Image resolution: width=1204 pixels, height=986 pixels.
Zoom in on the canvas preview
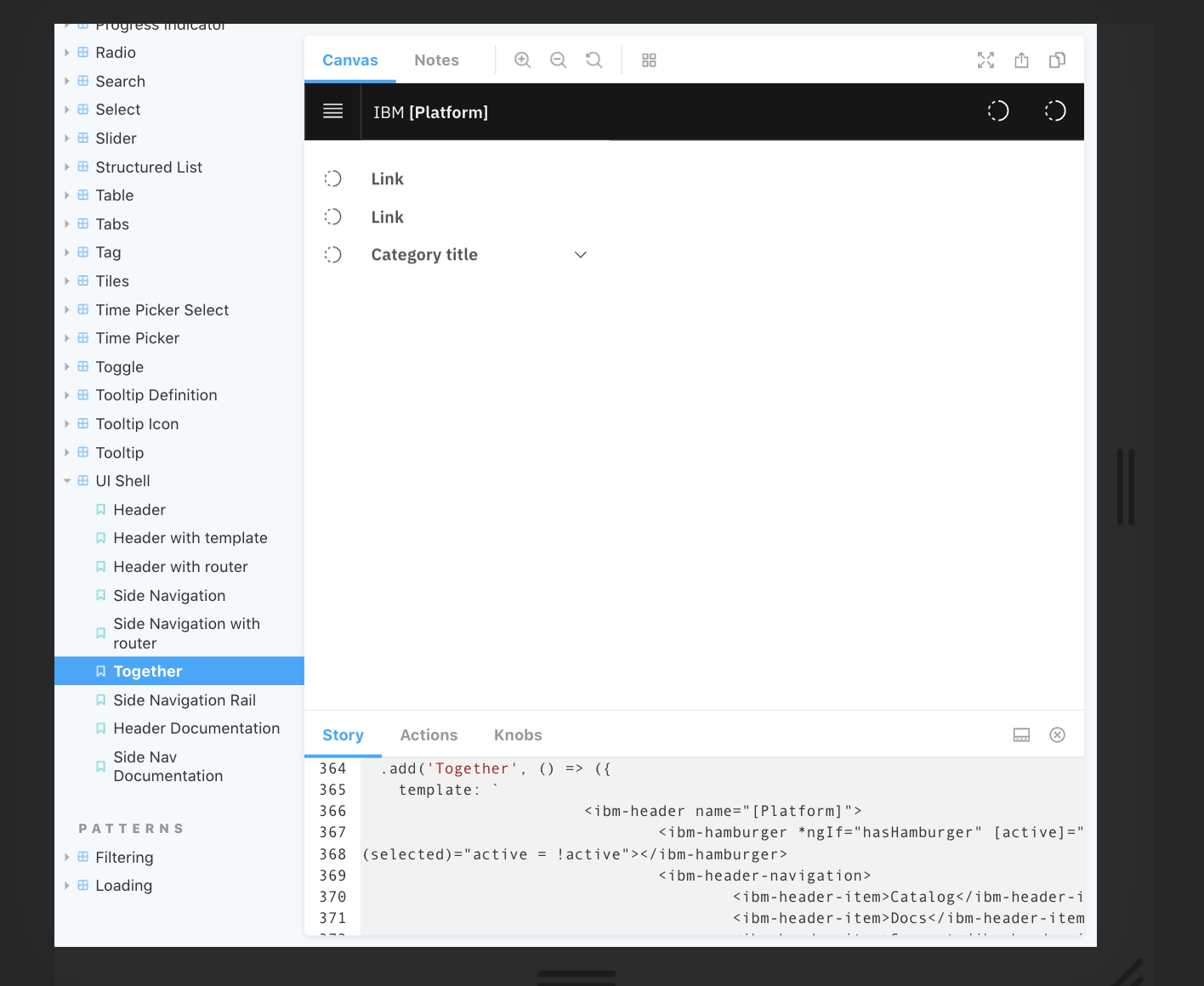pos(522,59)
